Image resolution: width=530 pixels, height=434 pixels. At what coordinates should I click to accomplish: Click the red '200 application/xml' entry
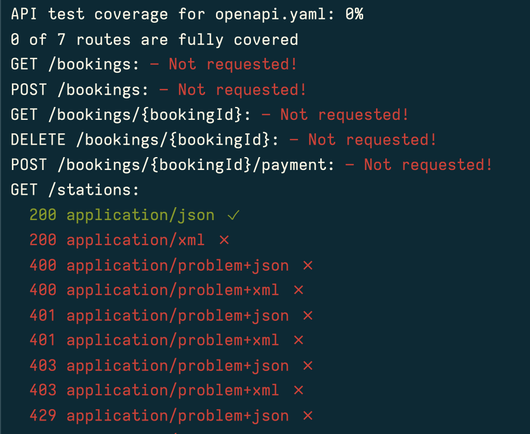pos(117,240)
